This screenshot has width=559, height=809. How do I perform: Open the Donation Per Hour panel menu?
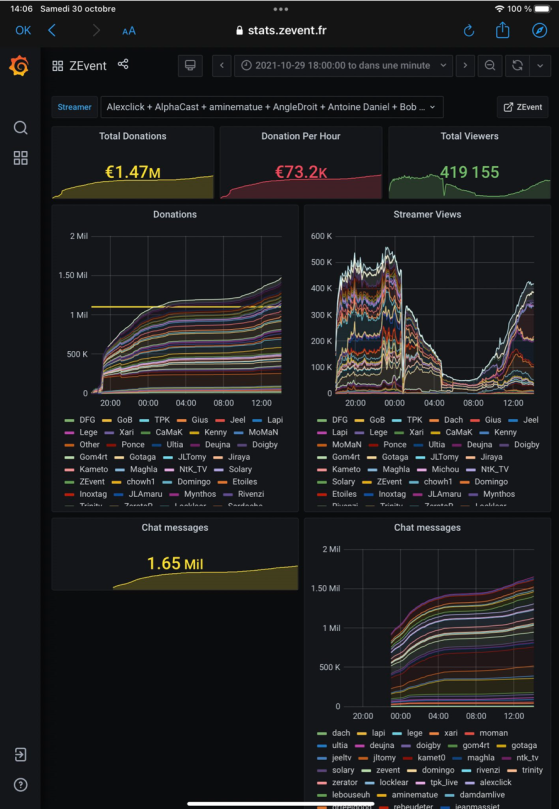coord(301,136)
